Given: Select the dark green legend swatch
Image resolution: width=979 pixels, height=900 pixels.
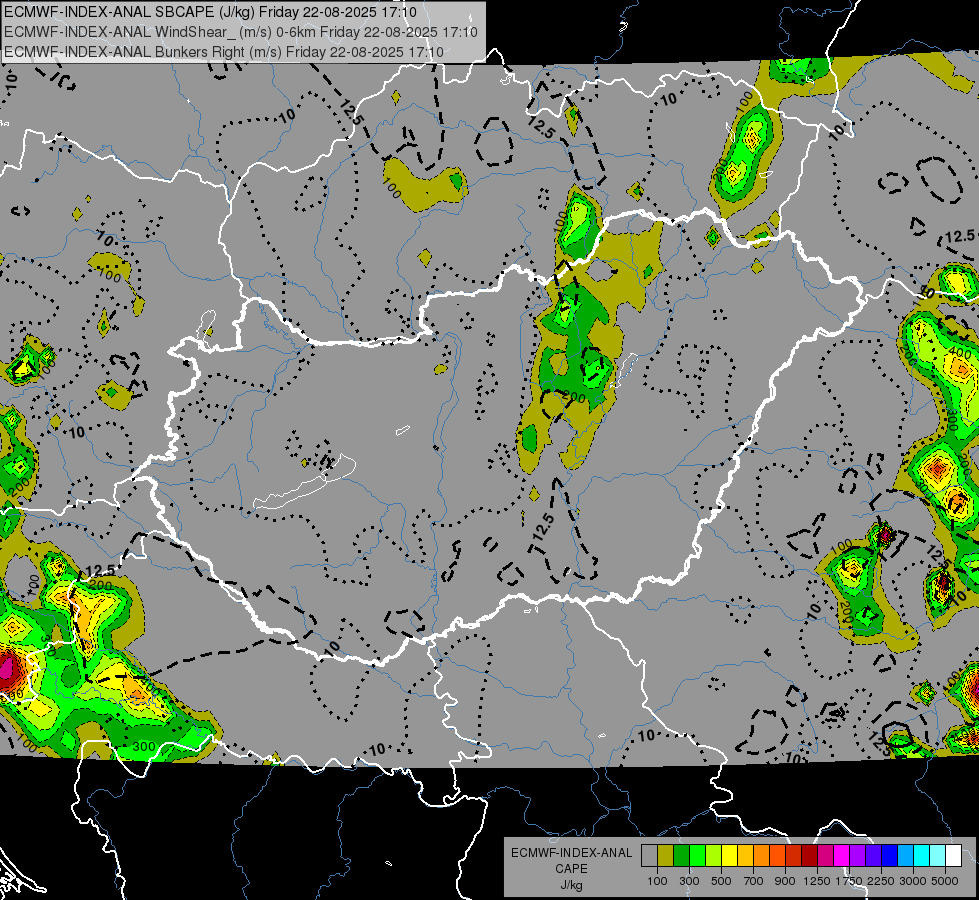Looking at the screenshot, I should tap(681, 856).
